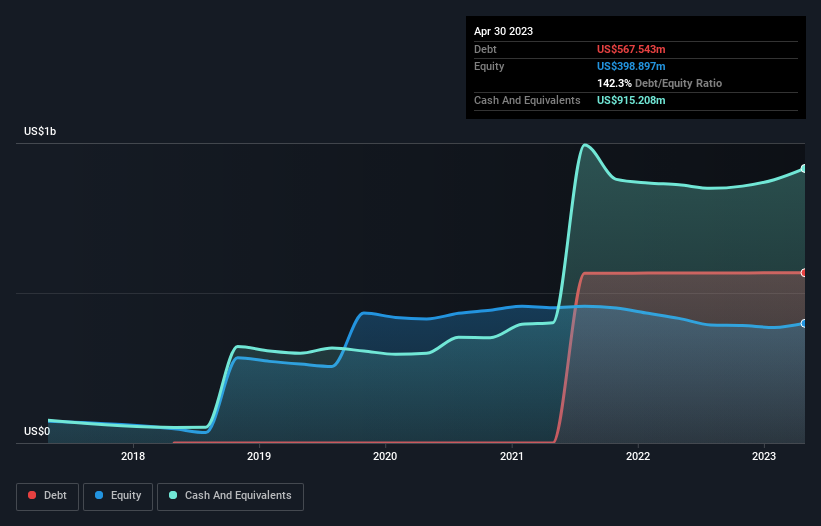The width and height of the screenshot is (821, 526).
Task: Select the 2020 x-axis label
Action: coord(385,456)
